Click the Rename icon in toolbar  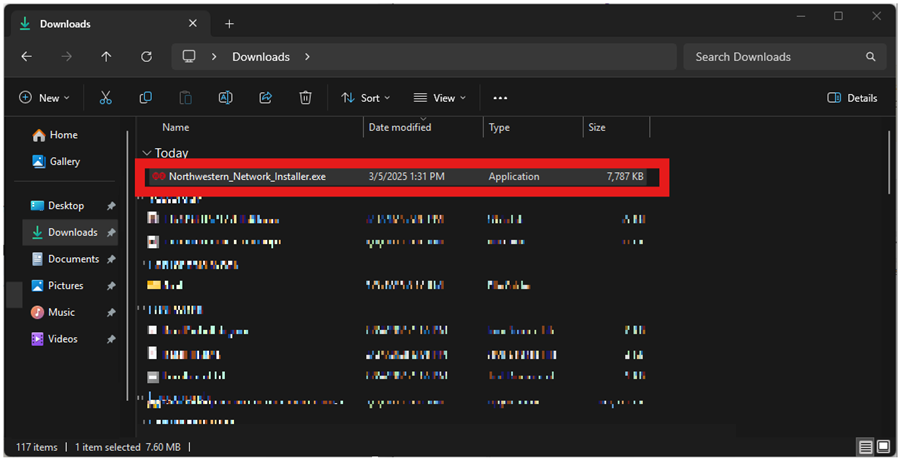point(226,98)
